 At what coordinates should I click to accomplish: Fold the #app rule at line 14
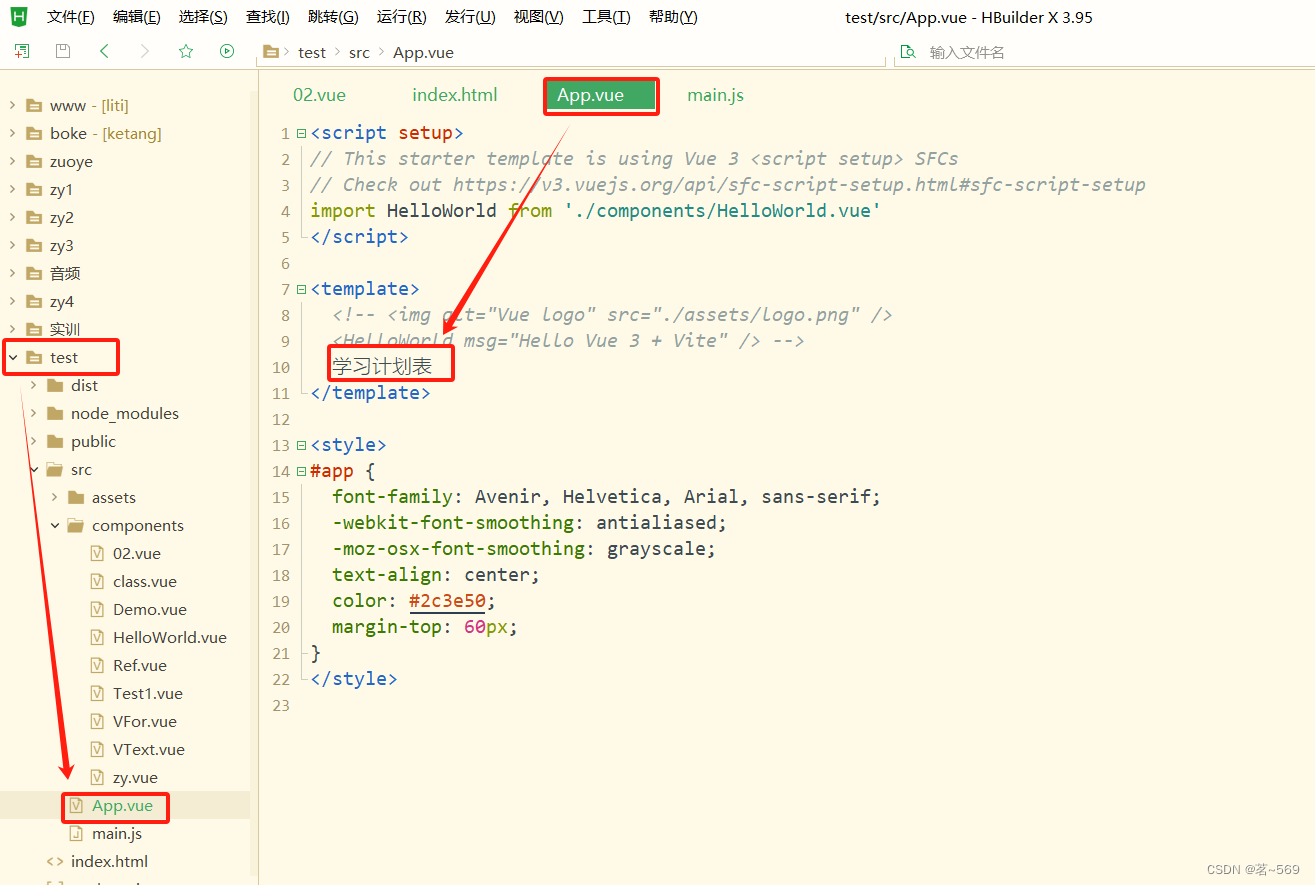pyautogui.click(x=301, y=471)
